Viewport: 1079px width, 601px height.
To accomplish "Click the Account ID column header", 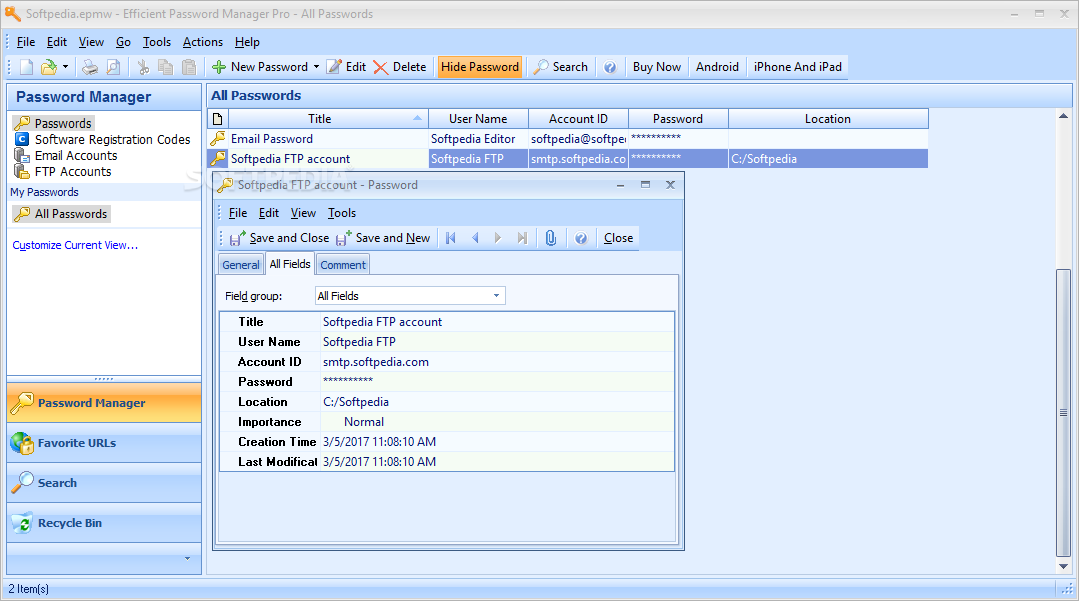I will tap(578, 118).
